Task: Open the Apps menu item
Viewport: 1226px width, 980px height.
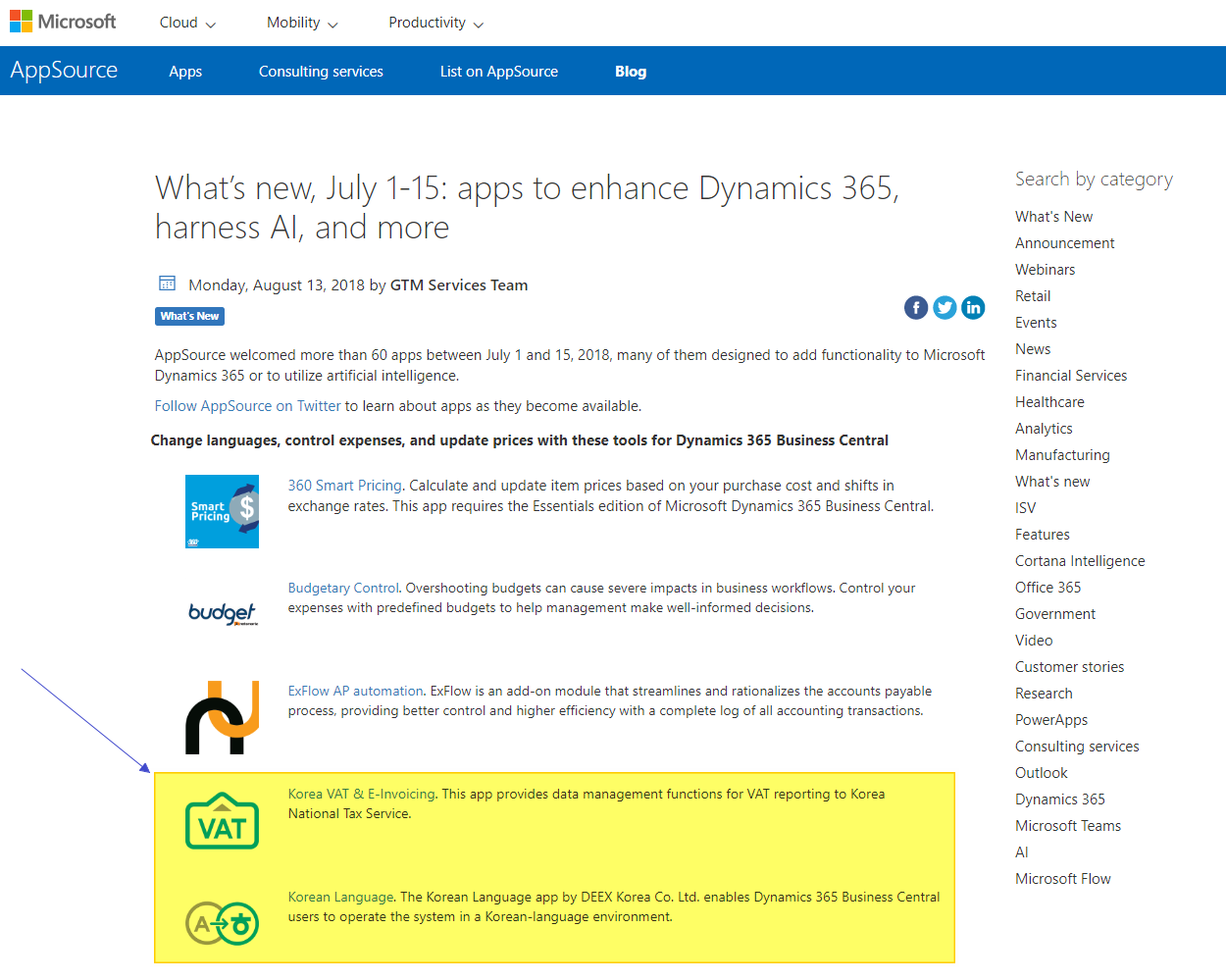Action: coord(185,72)
